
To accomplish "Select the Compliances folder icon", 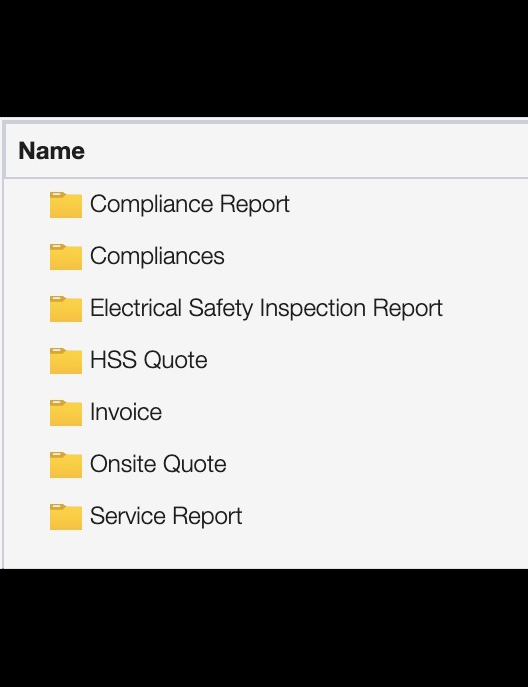I will 66,257.
